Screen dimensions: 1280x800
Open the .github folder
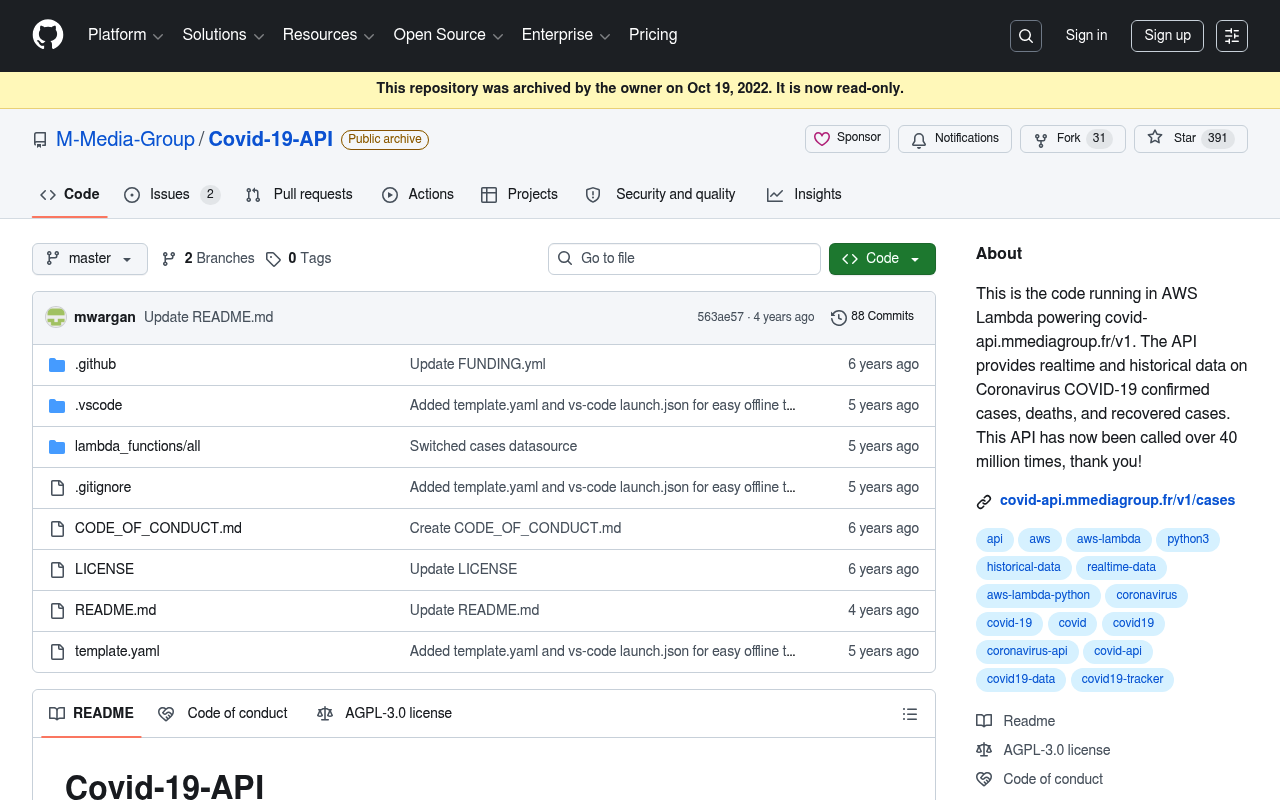coord(95,364)
